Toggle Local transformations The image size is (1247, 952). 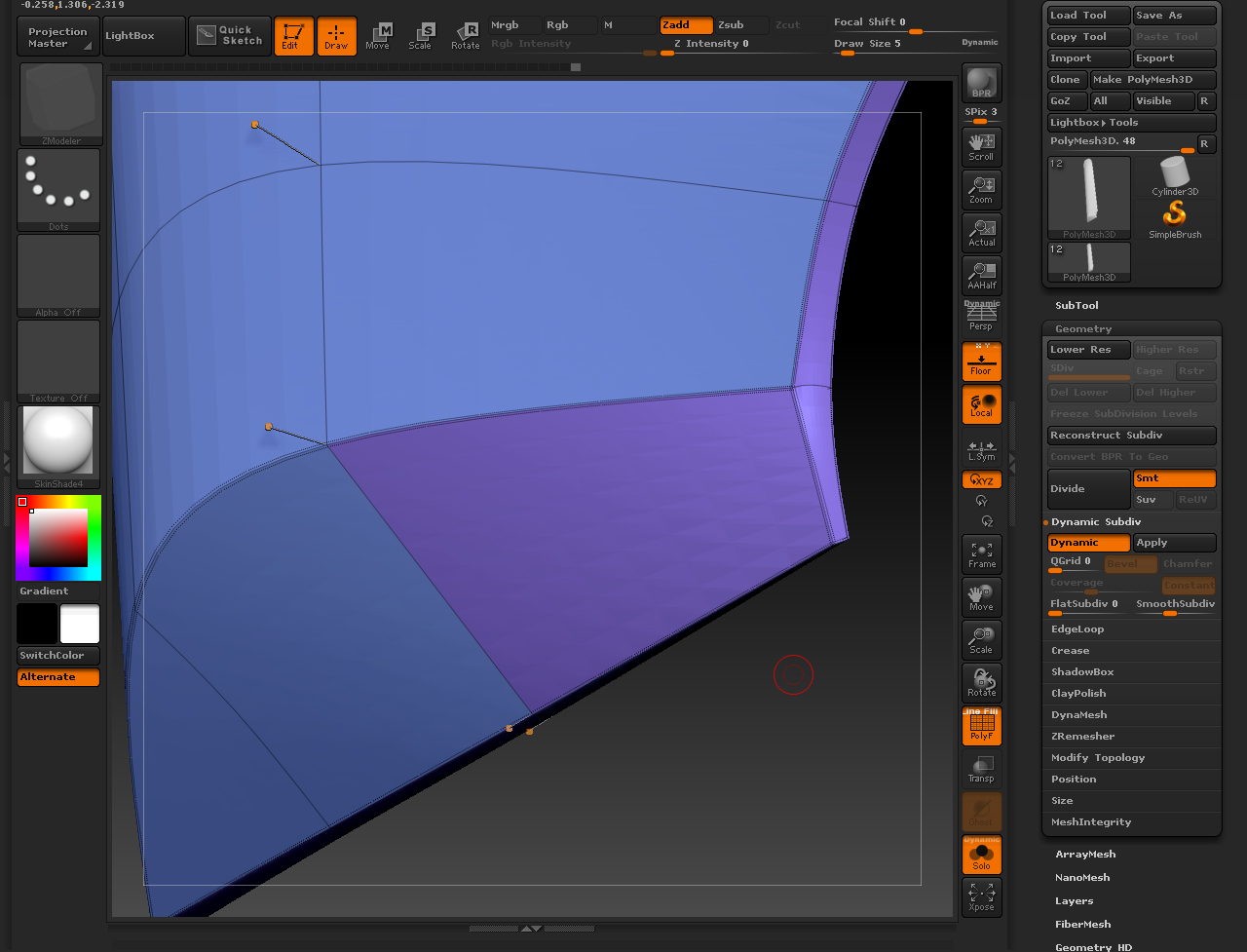[981, 404]
